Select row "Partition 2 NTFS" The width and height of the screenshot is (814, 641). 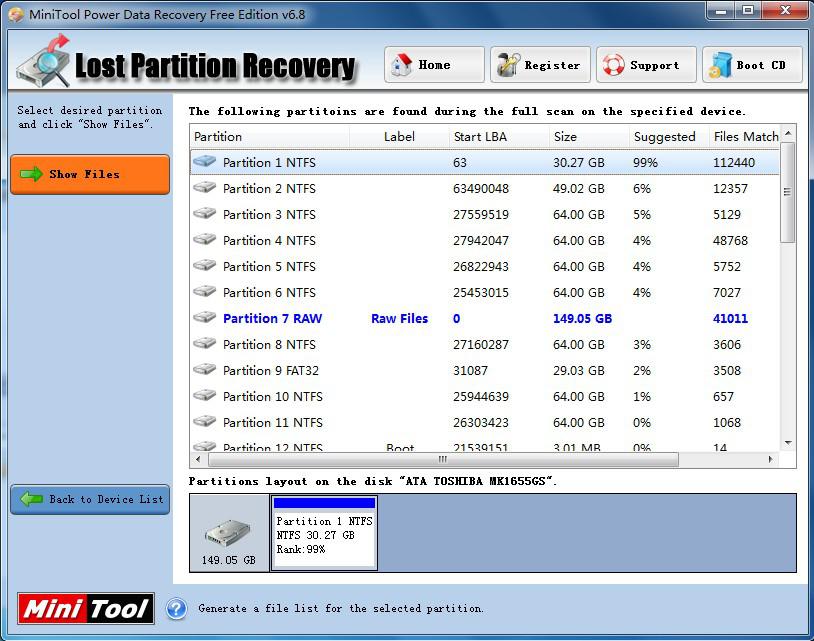click(485, 188)
